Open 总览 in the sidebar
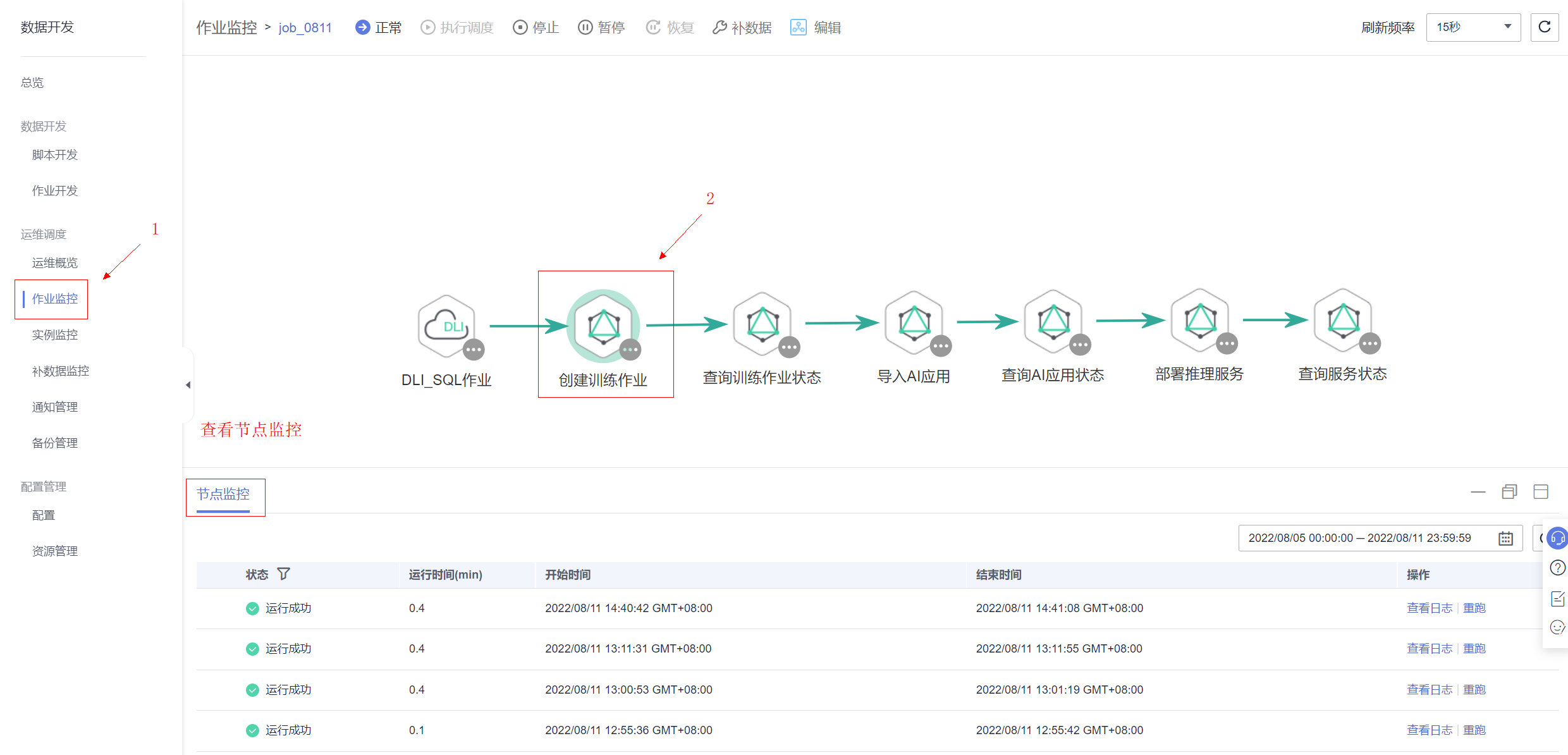This screenshot has height=755, width=1568. (x=32, y=83)
